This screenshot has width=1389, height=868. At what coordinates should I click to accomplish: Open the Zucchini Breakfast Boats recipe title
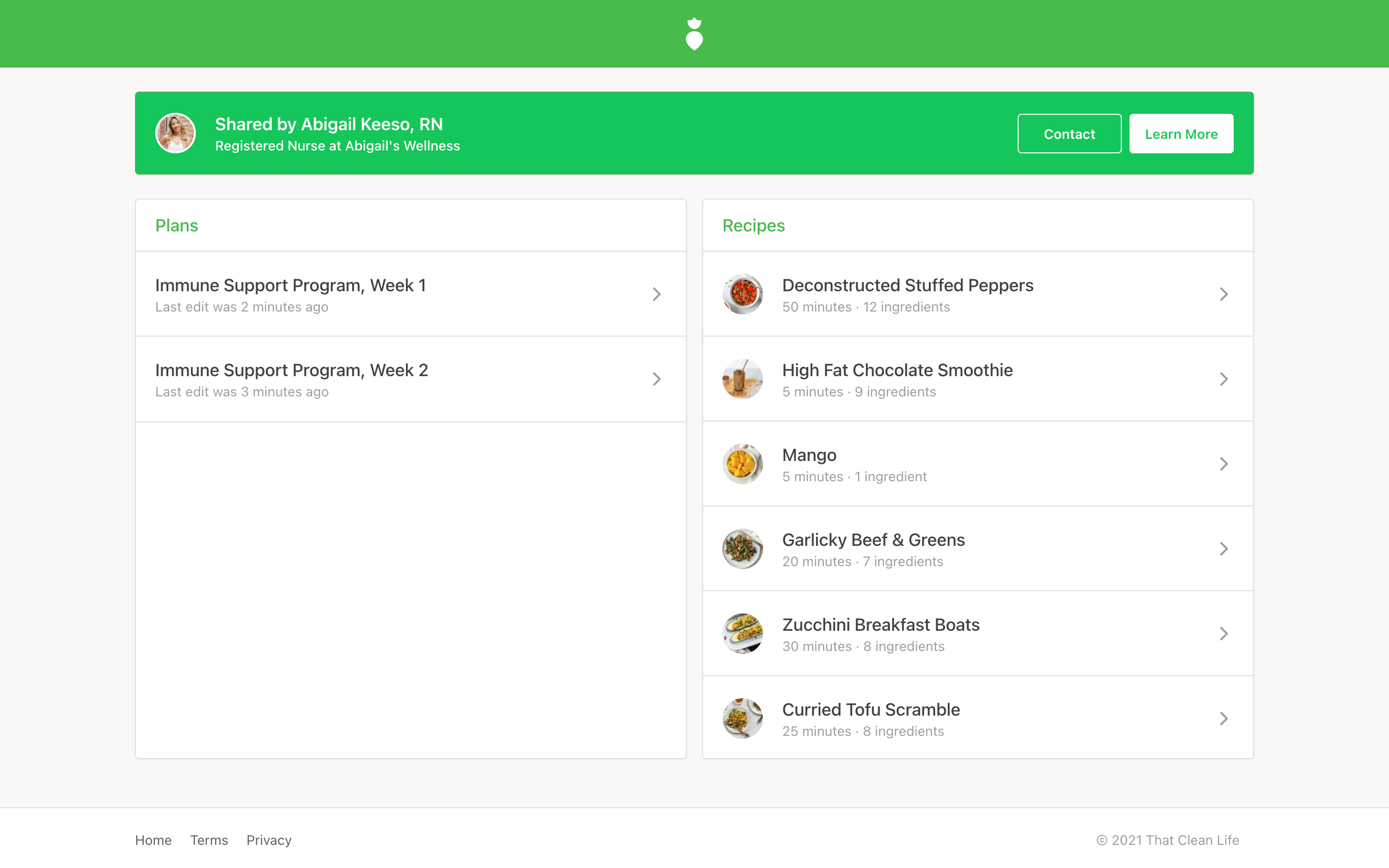[x=881, y=624]
